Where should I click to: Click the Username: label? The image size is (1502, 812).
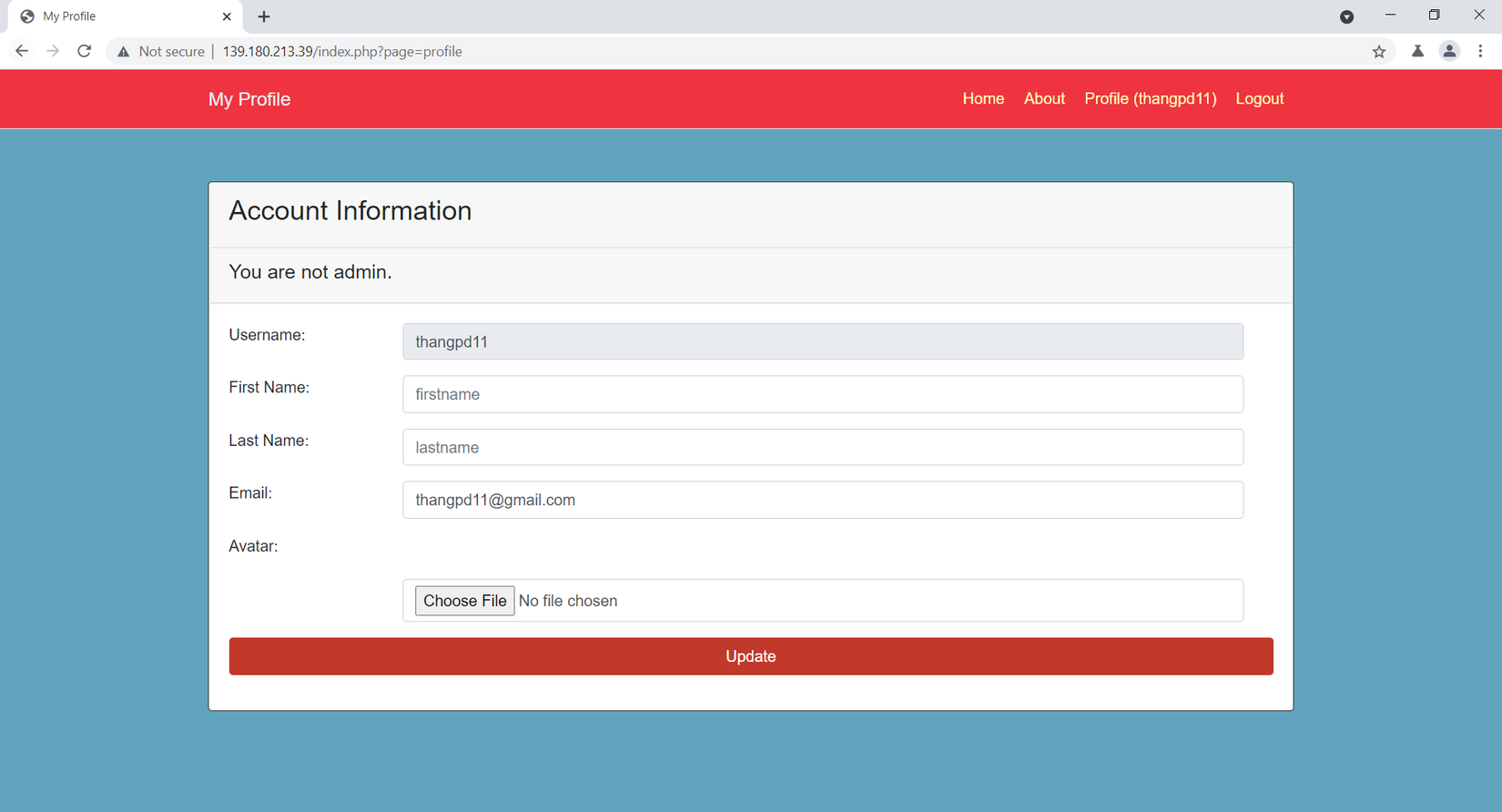click(267, 335)
